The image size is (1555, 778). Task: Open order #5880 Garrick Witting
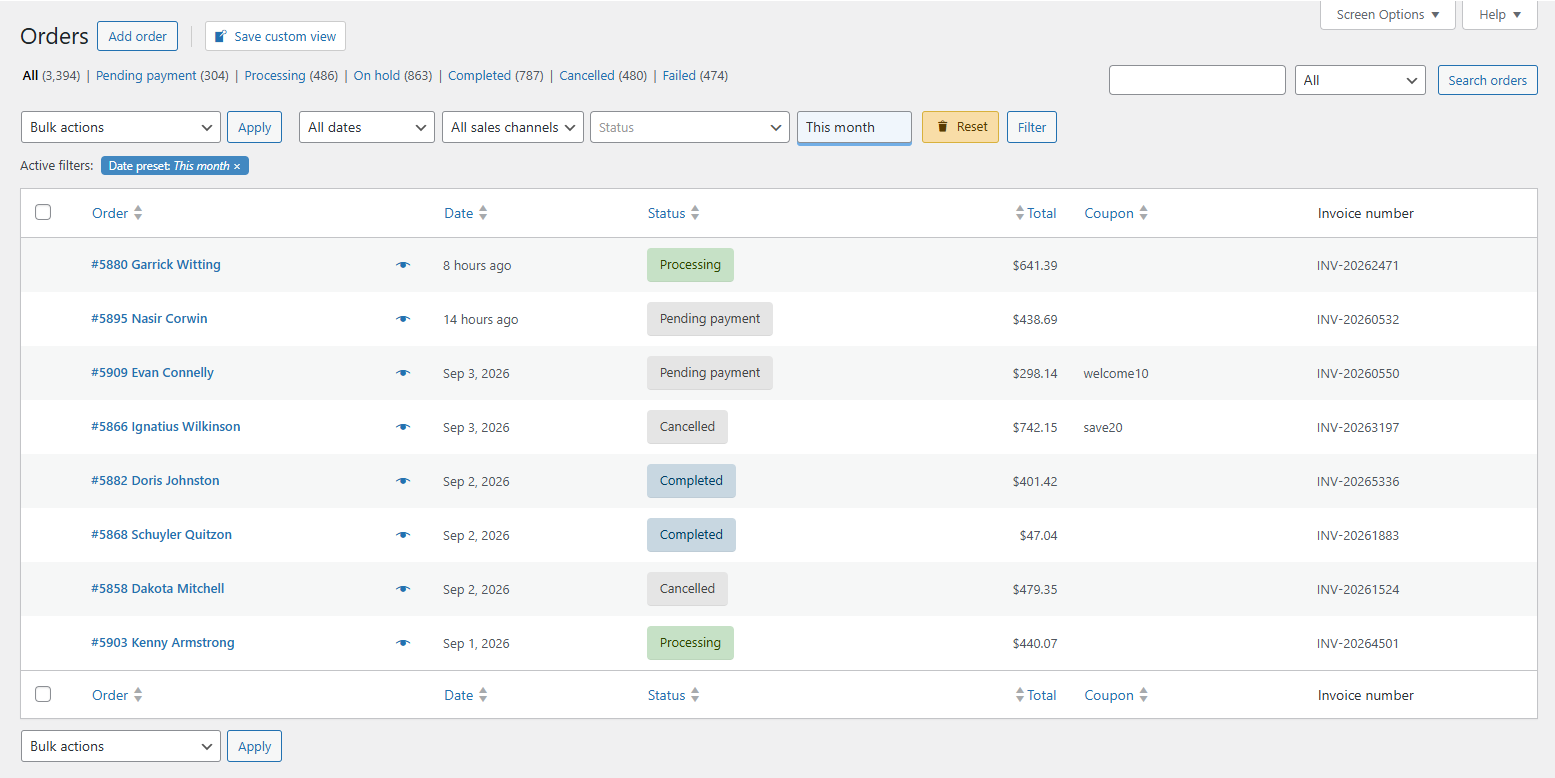point(156,265)
